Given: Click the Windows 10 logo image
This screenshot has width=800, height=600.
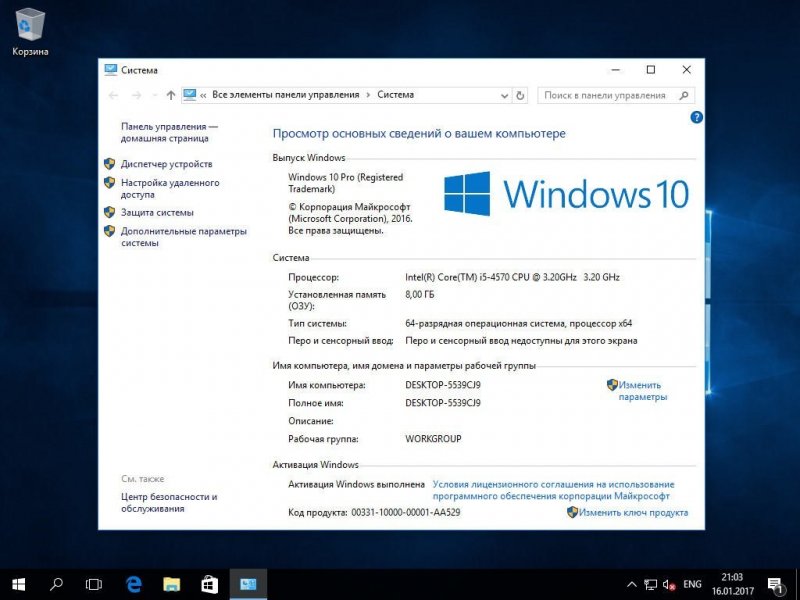Looking at the screenshot, I should point(566,194).
